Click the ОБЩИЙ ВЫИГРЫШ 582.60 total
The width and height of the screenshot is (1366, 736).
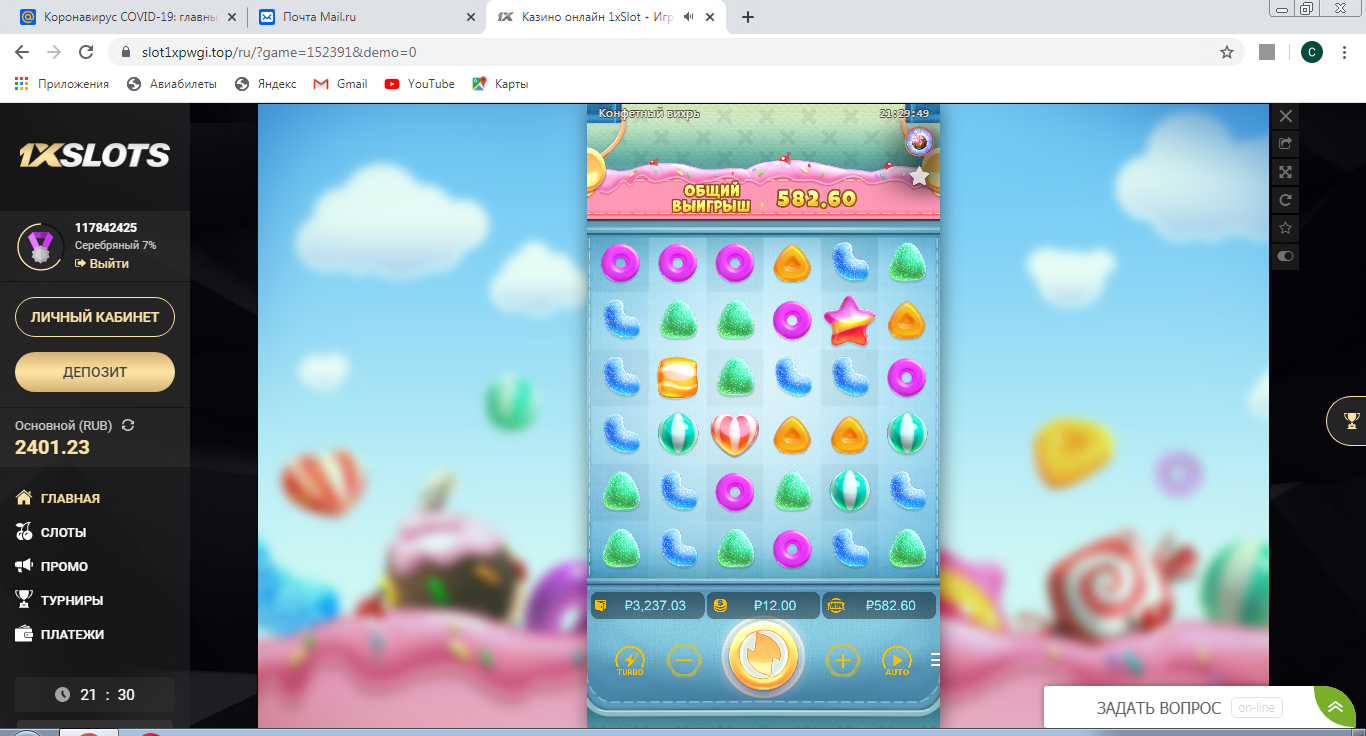764,197
